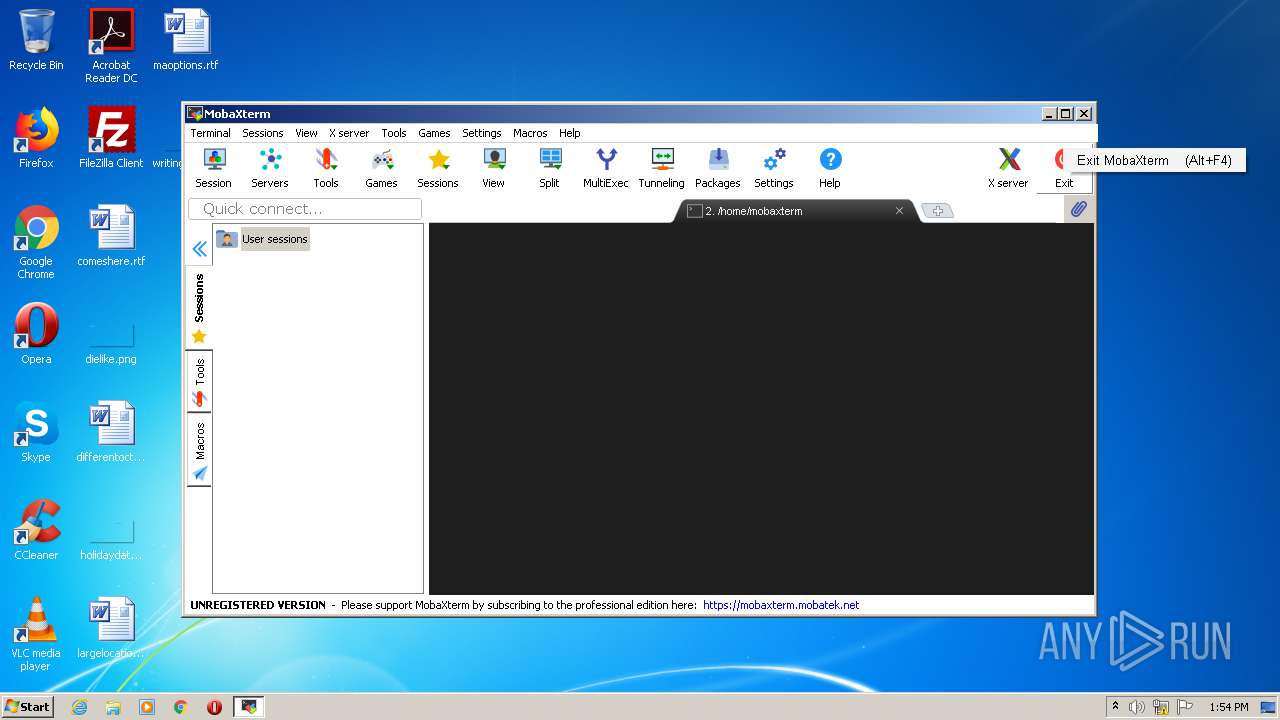Click the paperclip attach icon
Screen dimensions: 1280x720
[1078, 209]
